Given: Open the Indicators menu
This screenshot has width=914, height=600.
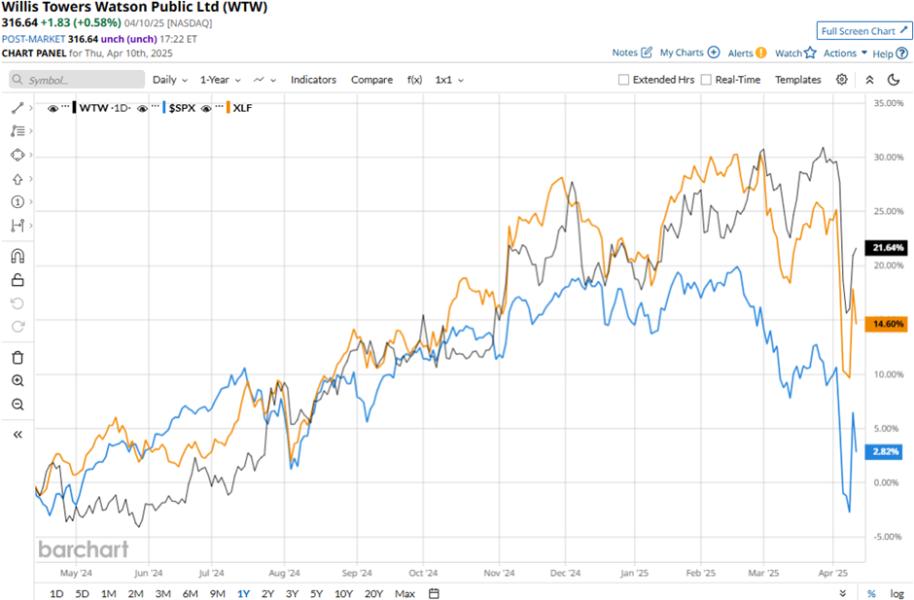Looking at the screenshot, I should tap(314, 80).
